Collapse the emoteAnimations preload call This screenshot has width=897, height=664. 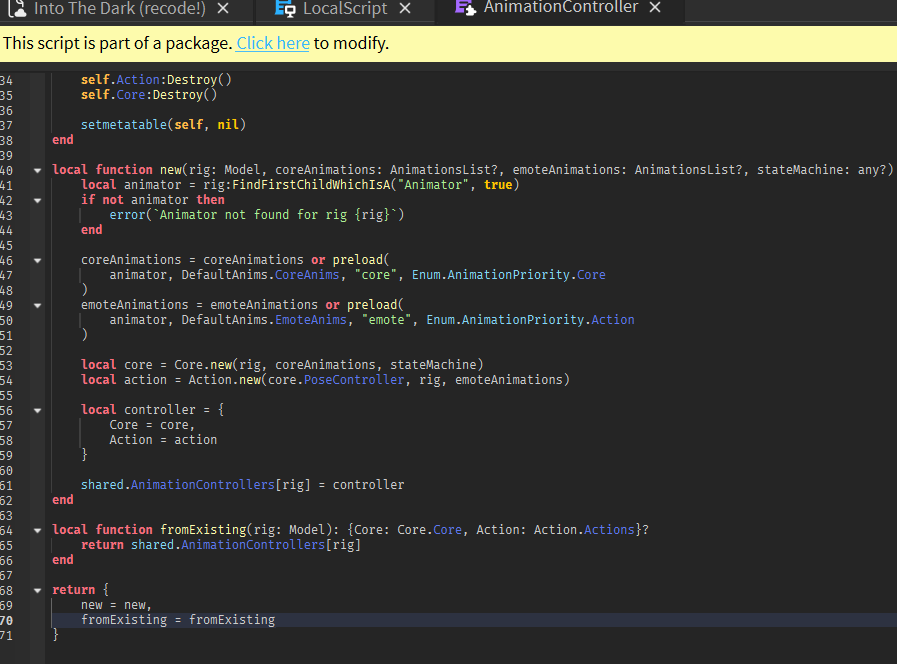click(x=36, y=304)
